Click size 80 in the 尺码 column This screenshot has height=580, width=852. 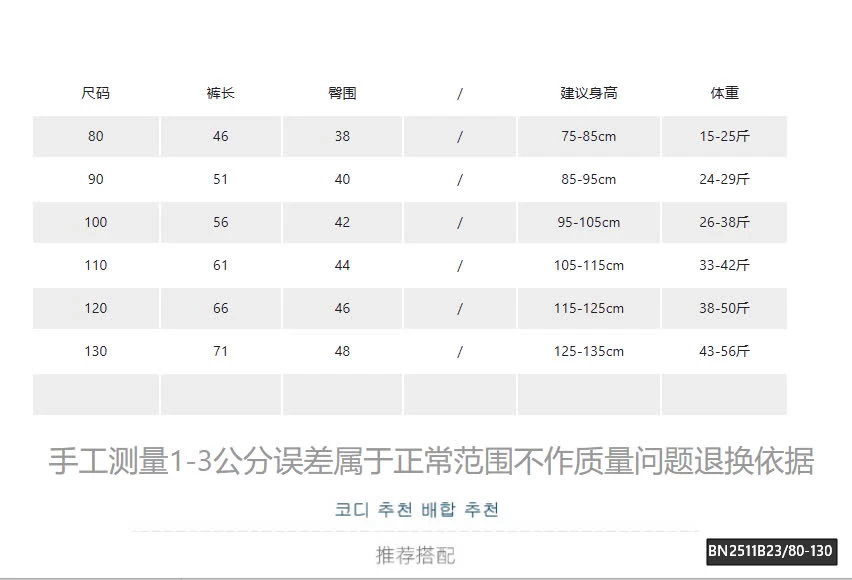click(95, 136)
